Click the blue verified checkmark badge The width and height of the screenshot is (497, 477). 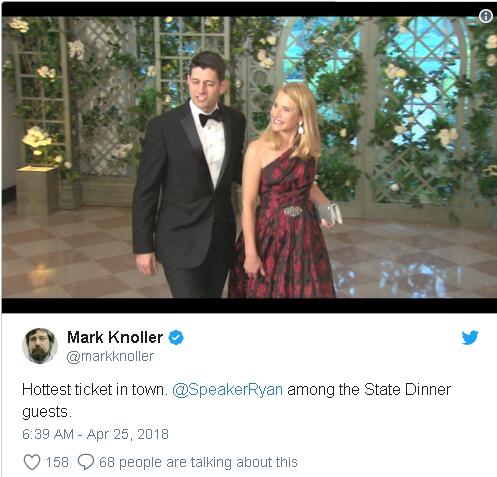tap(176, 338)
